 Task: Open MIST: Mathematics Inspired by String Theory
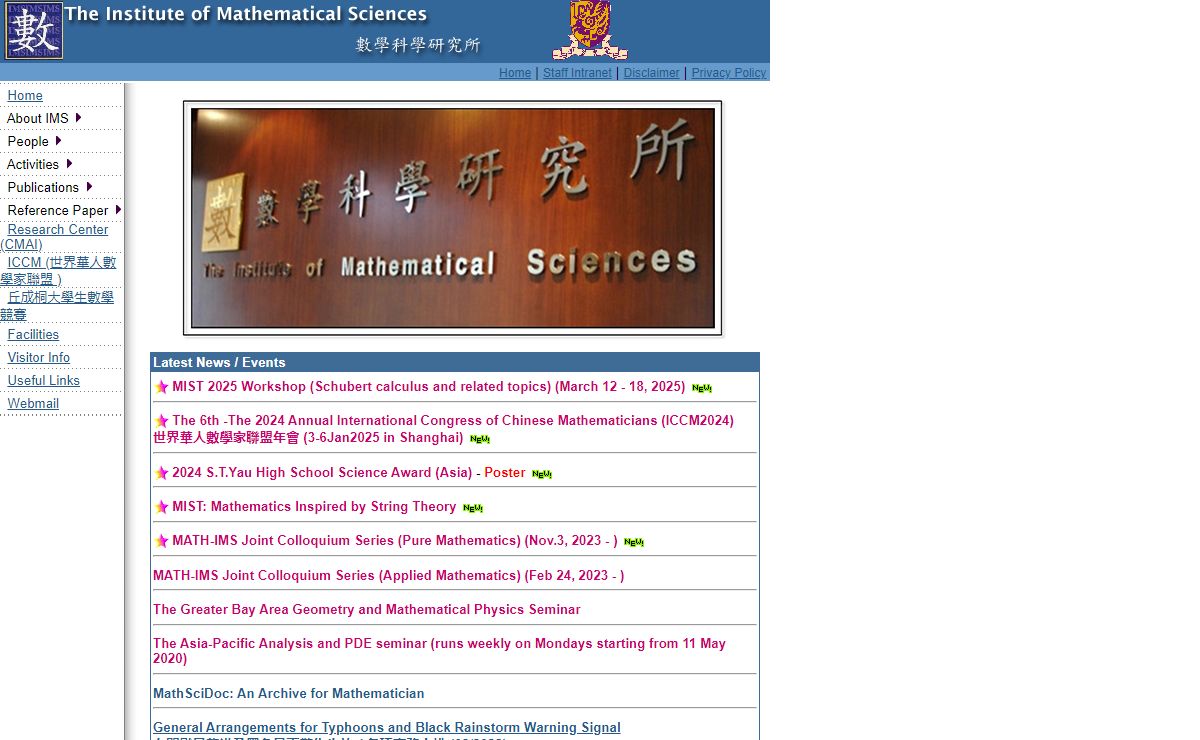[314, 506]
